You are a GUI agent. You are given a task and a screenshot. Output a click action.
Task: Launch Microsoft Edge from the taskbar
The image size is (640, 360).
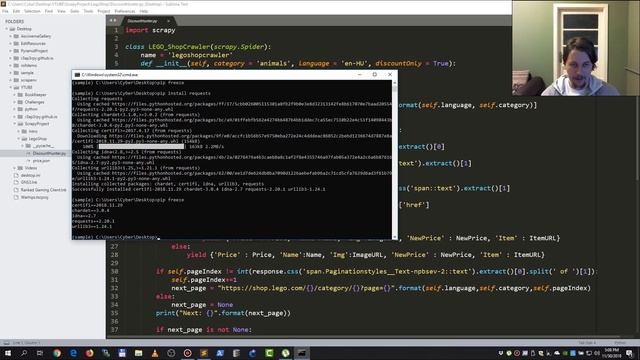tap(73, 353)
